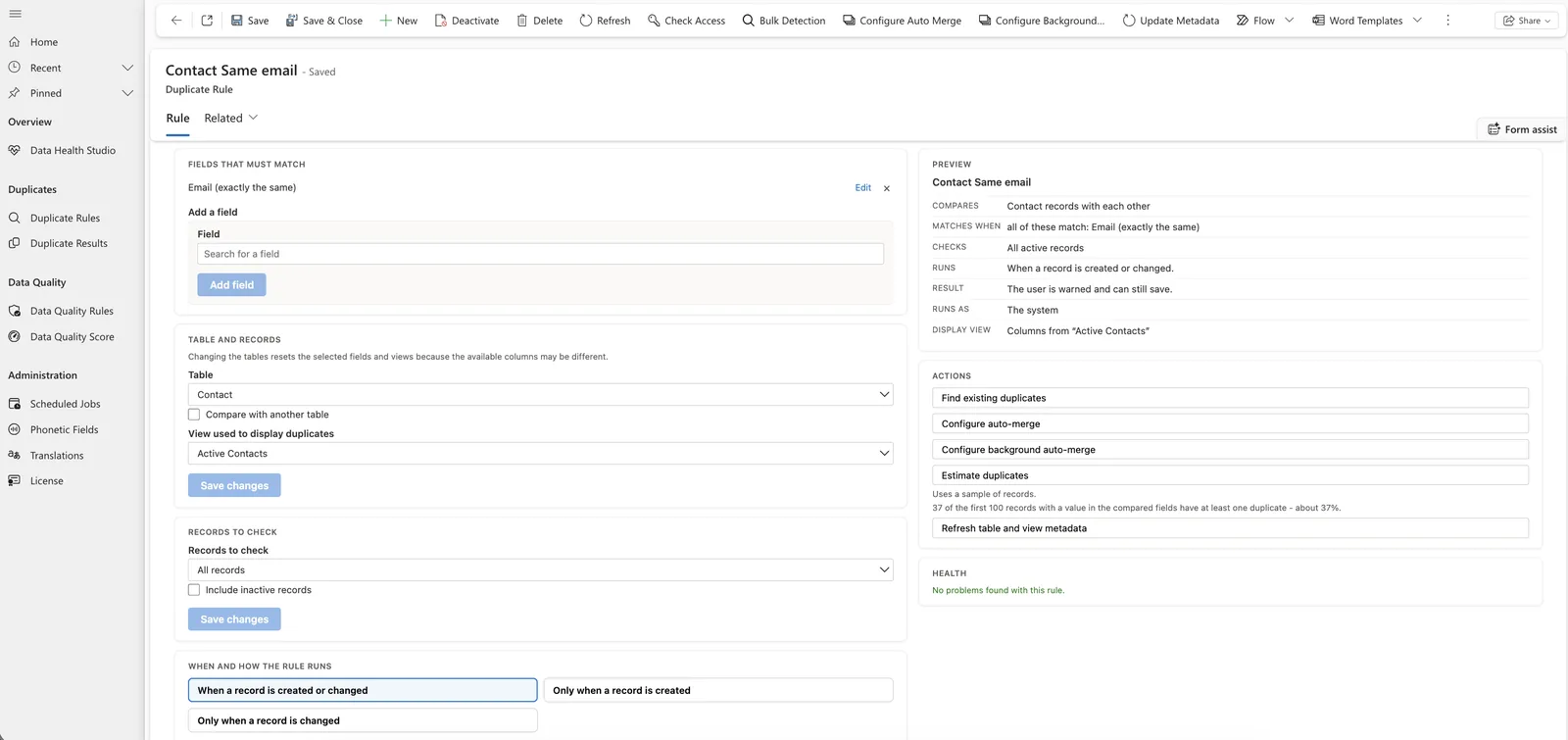Open Form assist panel
Image resolution: width=1568 pixels, height=740 pixels.
tap(1522, 129)
